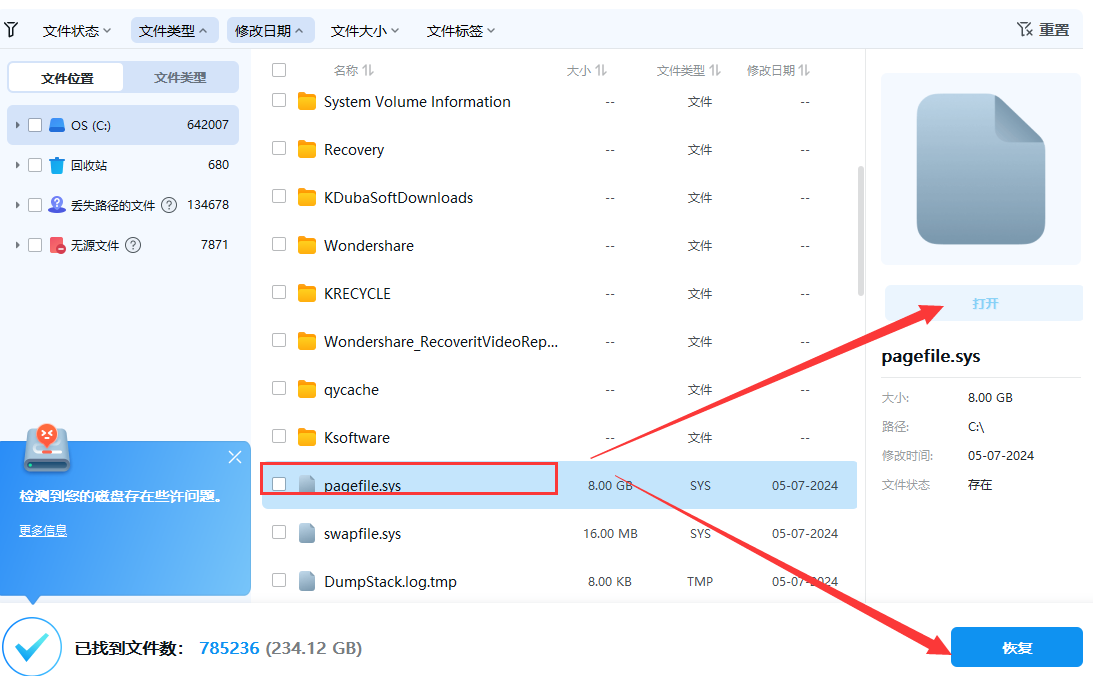Click the OS (C:) drive icon
The image size is (1093, 676).
click(x=59, y=124)
